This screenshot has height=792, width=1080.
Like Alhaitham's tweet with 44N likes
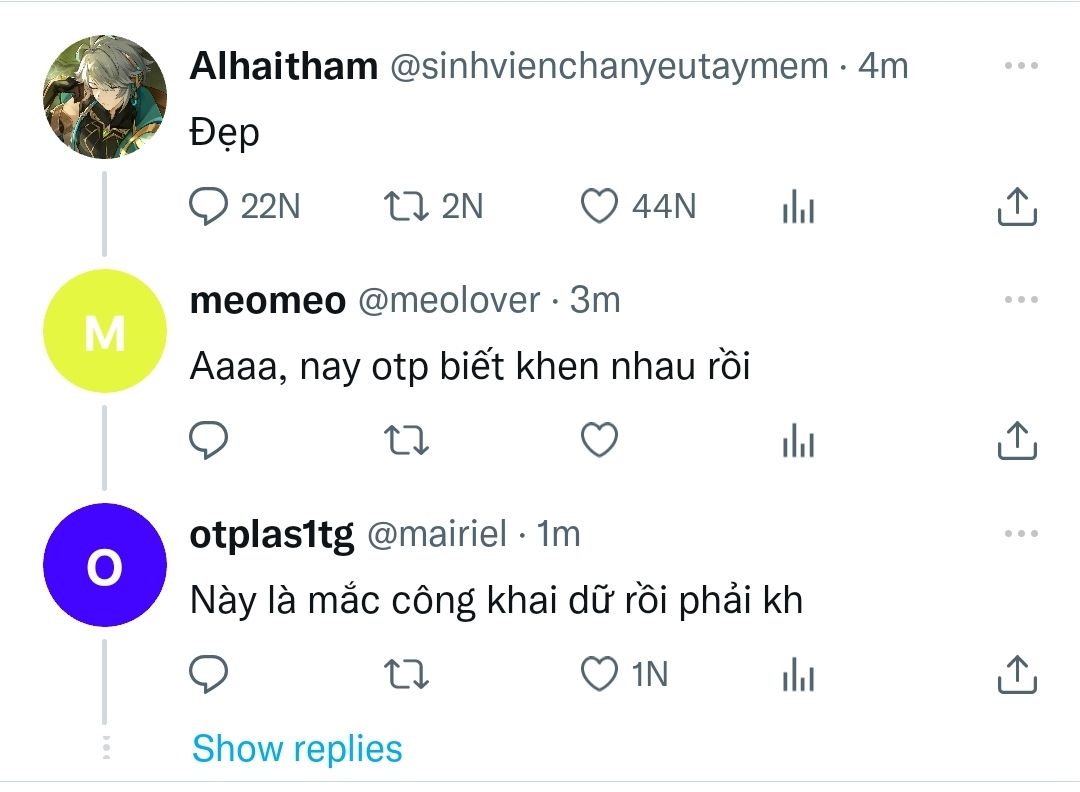(599, 207)
